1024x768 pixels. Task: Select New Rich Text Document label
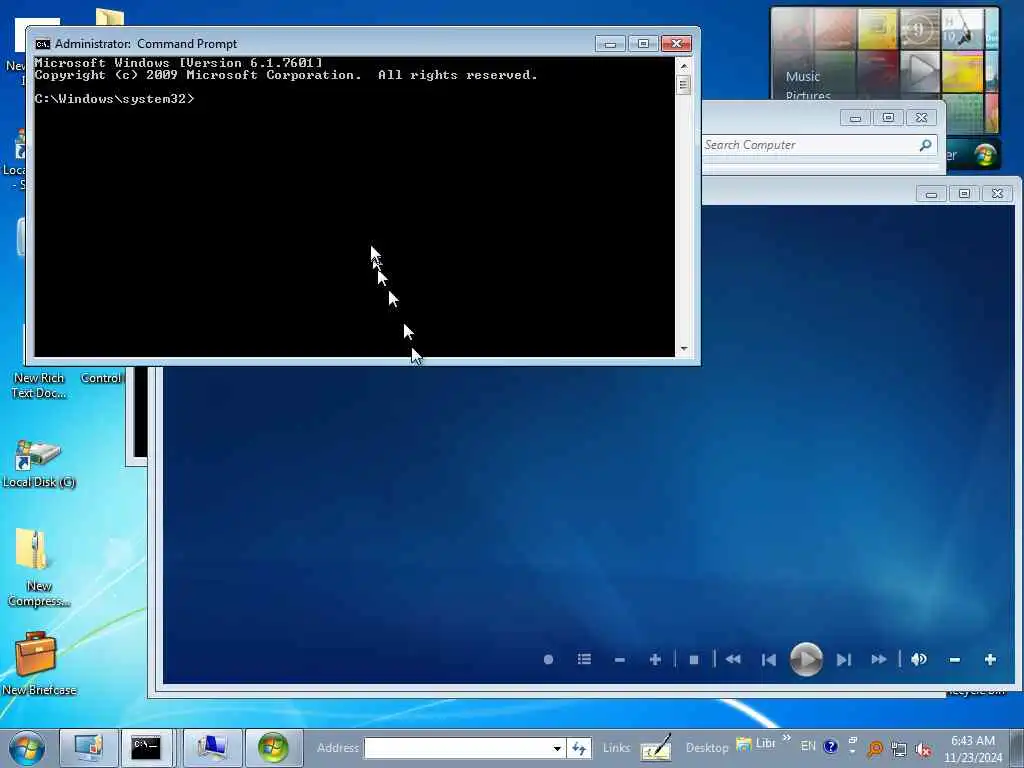click(39, 385)
